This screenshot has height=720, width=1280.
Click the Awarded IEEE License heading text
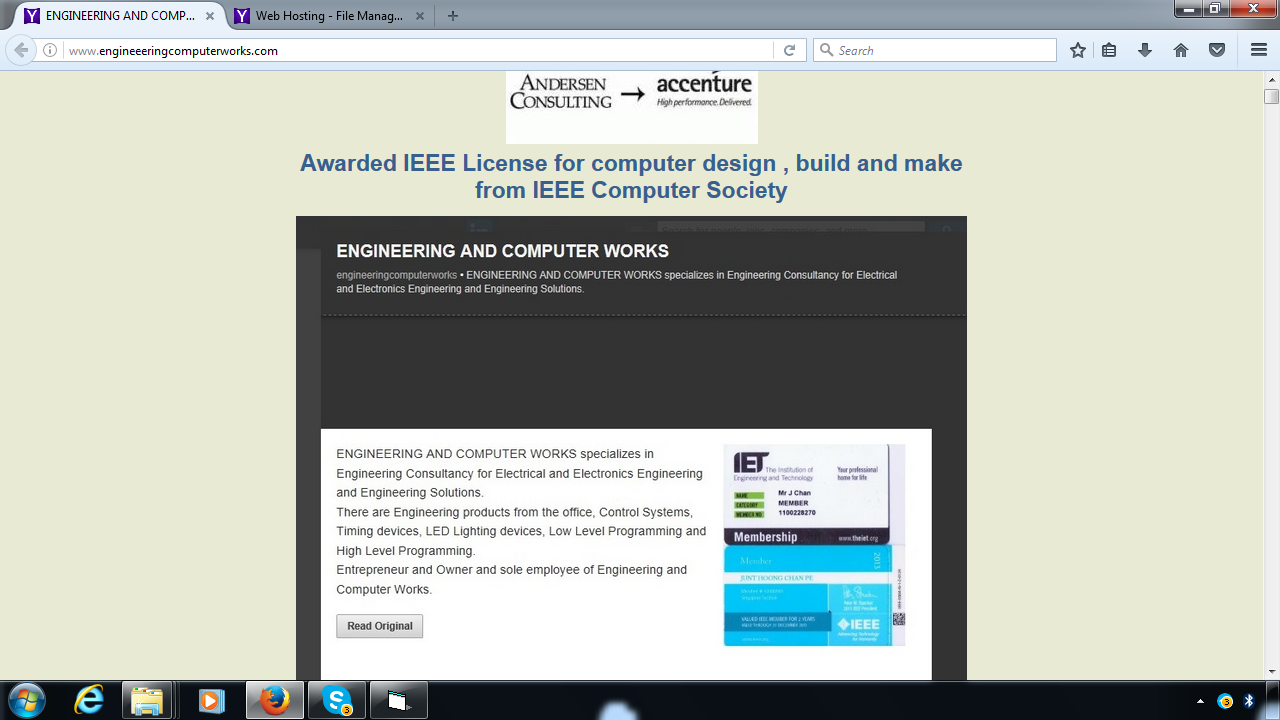(x=631, y=176)
